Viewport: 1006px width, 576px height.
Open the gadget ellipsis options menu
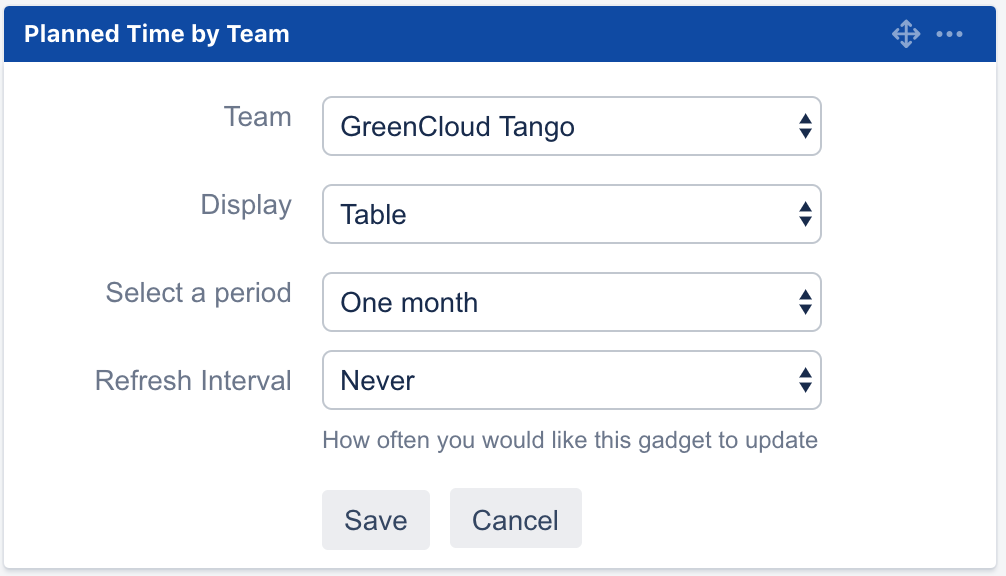coord(949,35)
